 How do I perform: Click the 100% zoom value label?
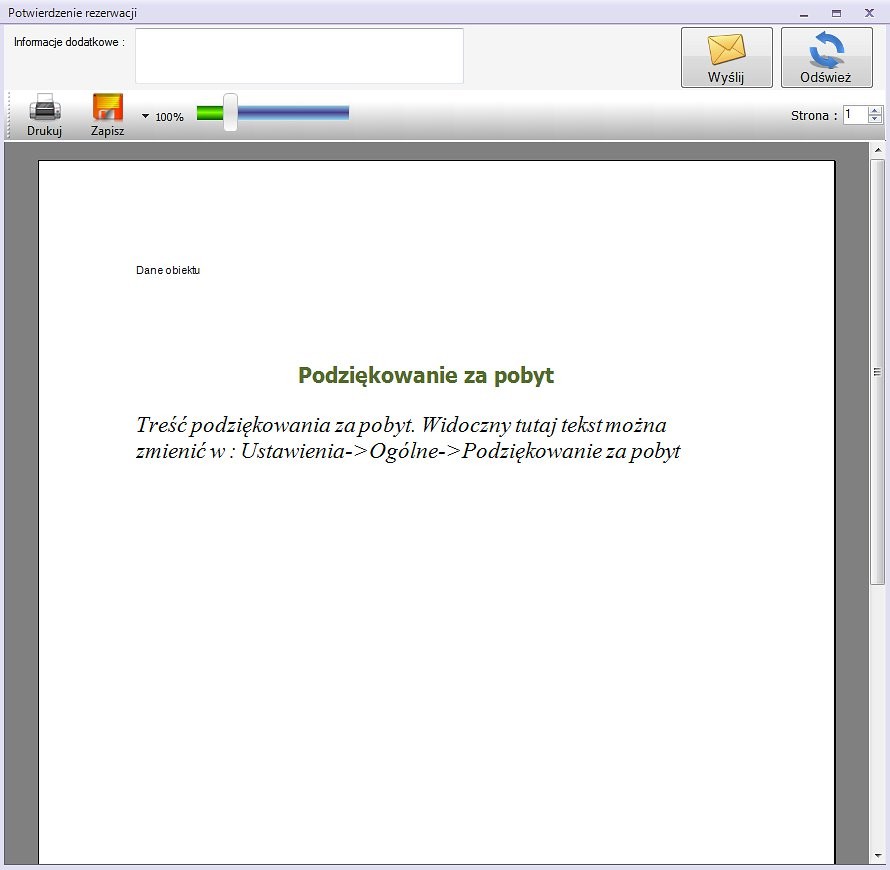(169, 117)
